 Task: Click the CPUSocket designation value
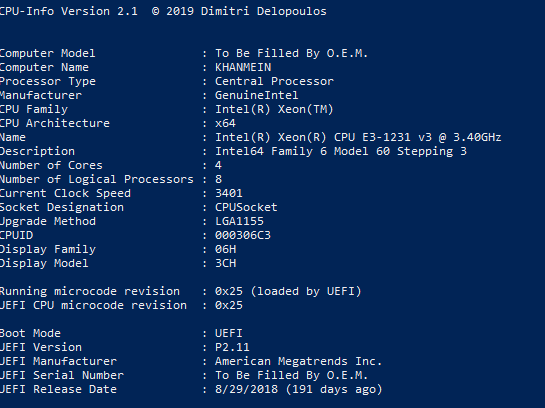click(x=246, y=207)
